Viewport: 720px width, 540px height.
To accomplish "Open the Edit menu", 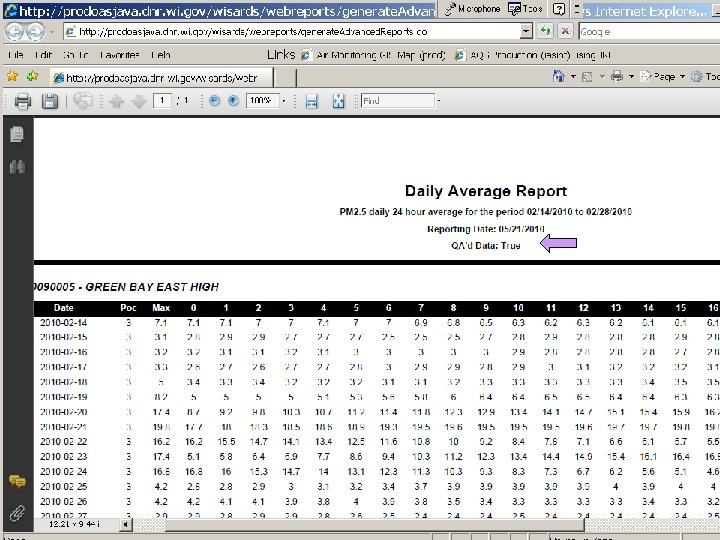I will [x=44, y=55].
